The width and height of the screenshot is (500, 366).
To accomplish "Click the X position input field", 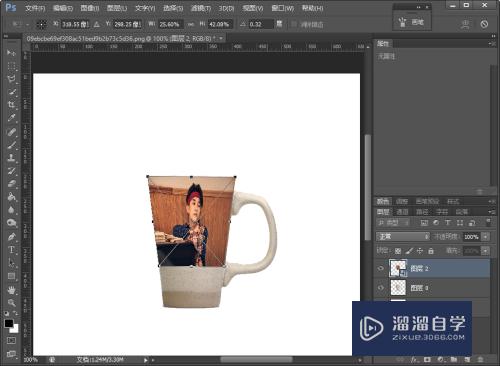I will tap(75, 24).
